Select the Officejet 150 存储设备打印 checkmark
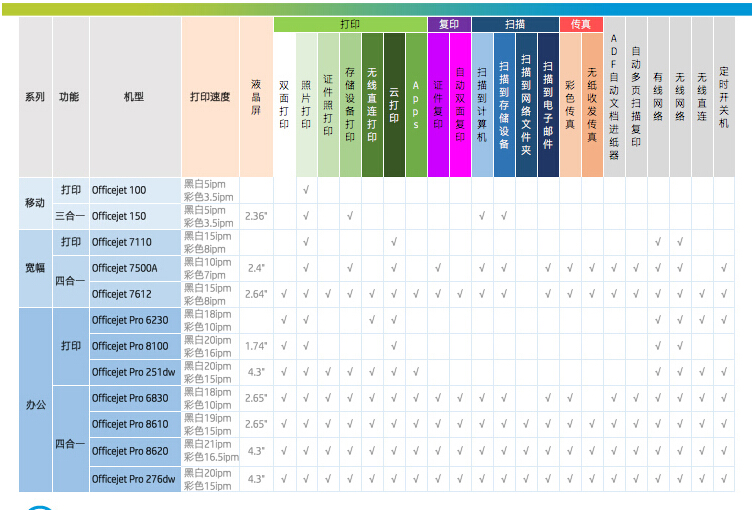 point(350,216)
